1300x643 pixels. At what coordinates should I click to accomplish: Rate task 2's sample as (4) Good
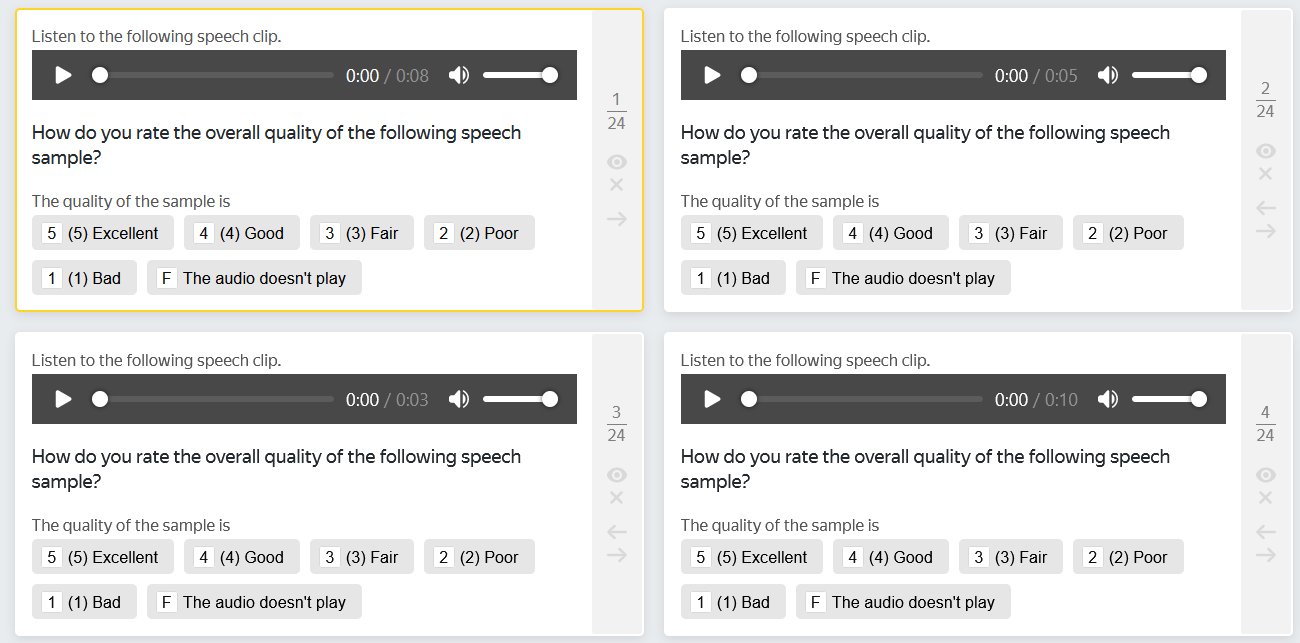click(x=885, y=233)
